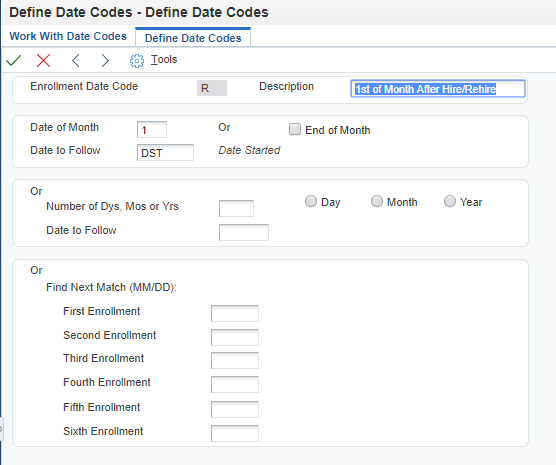
Task: Click the DST Date to Follow field
Action: coord(165,153)
